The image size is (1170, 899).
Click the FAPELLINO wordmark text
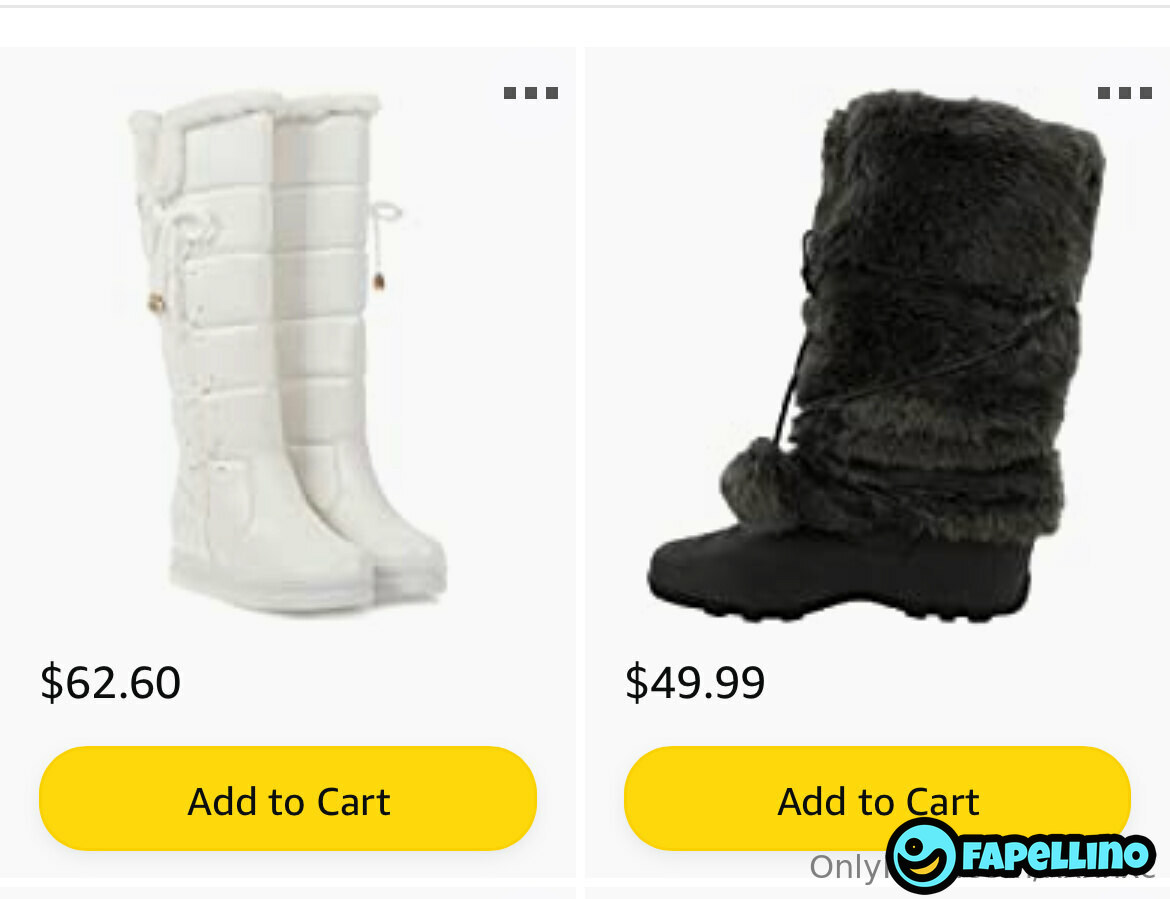pos(1056,855)
